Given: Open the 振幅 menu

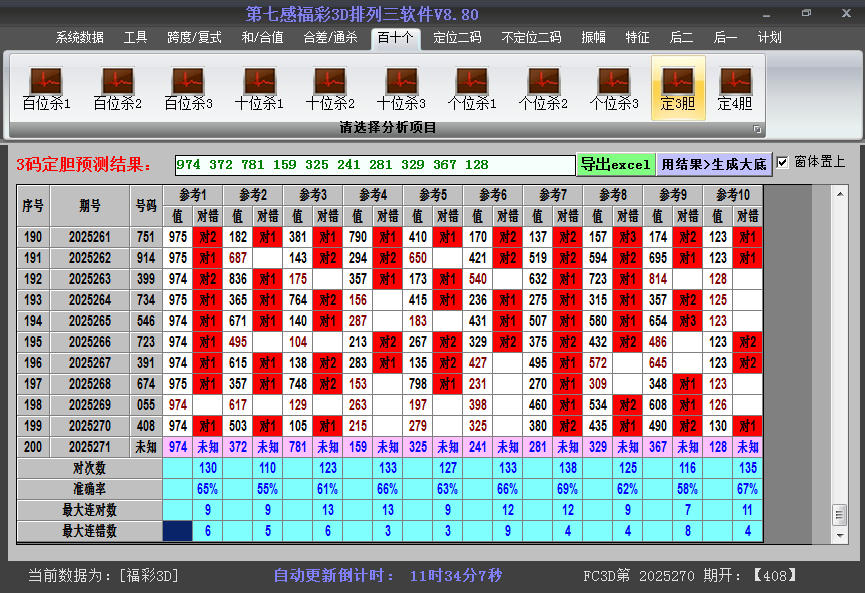Looking at the screenshot, I should 590,37.
